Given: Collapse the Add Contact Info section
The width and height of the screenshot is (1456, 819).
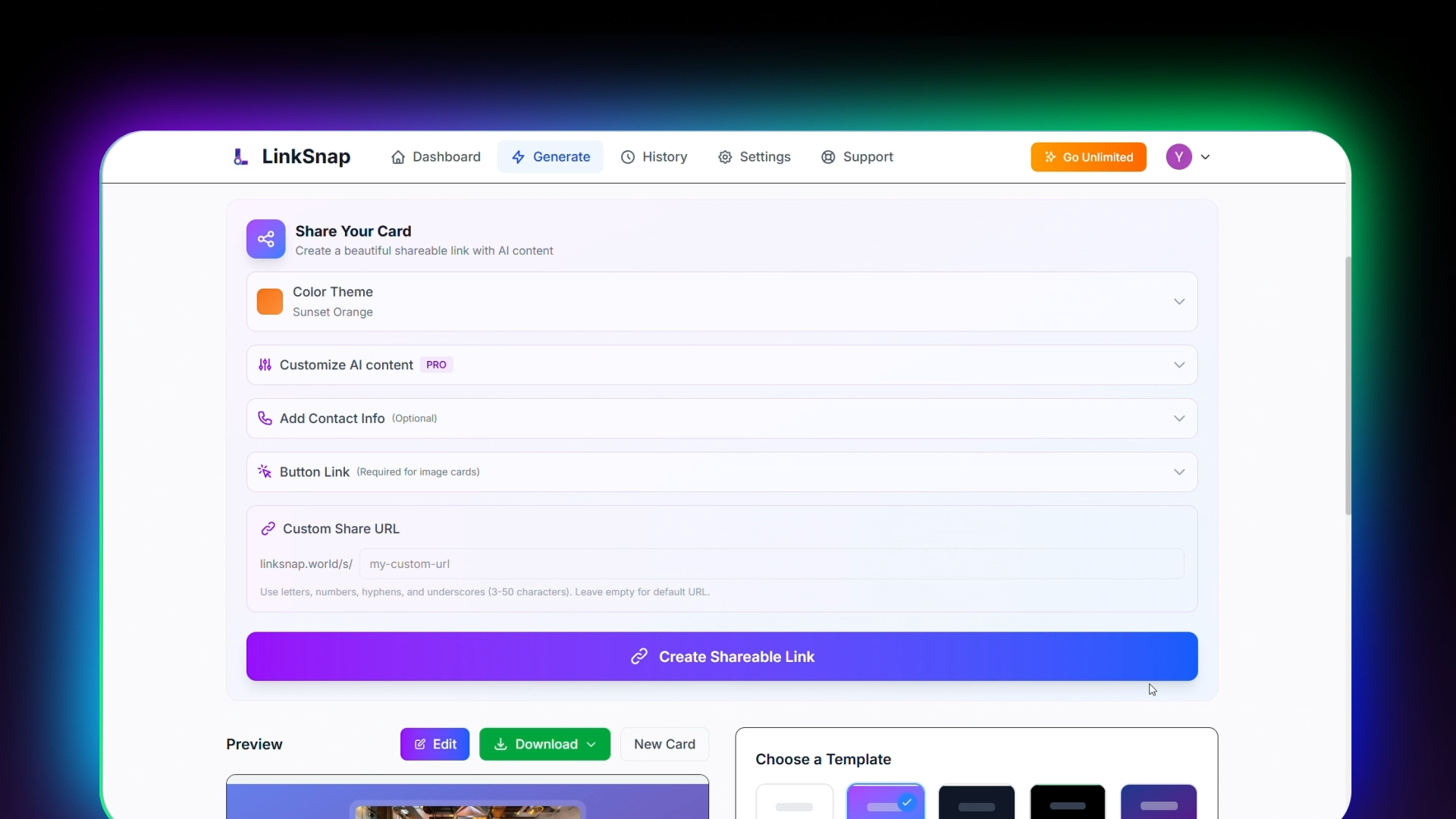Looking at the screenshot, I should (1178, 418).
